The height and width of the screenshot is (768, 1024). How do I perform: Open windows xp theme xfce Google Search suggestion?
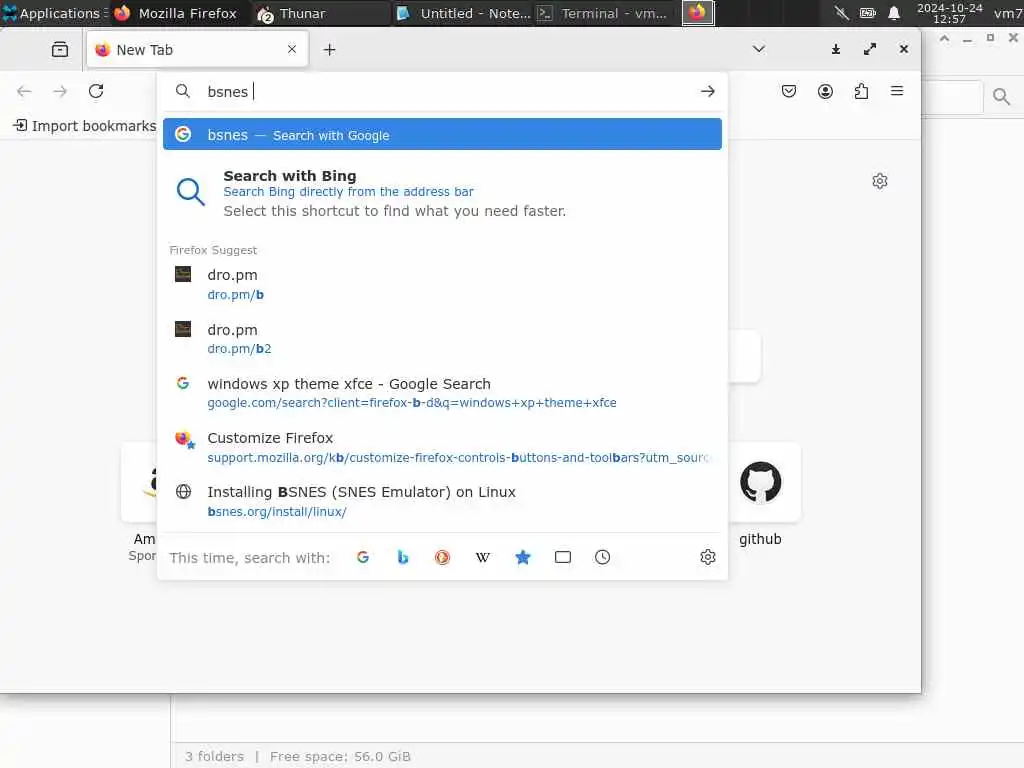click(442, 392)
